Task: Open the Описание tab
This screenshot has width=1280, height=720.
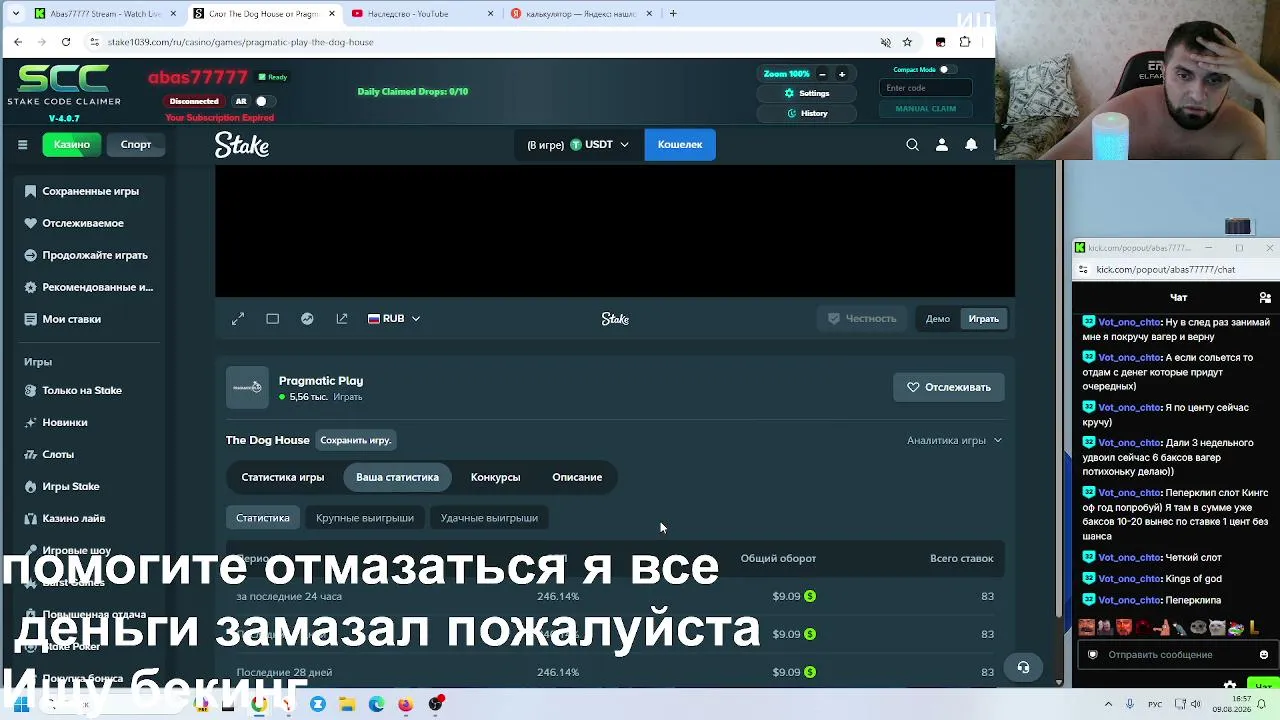Action: point(577,477)
